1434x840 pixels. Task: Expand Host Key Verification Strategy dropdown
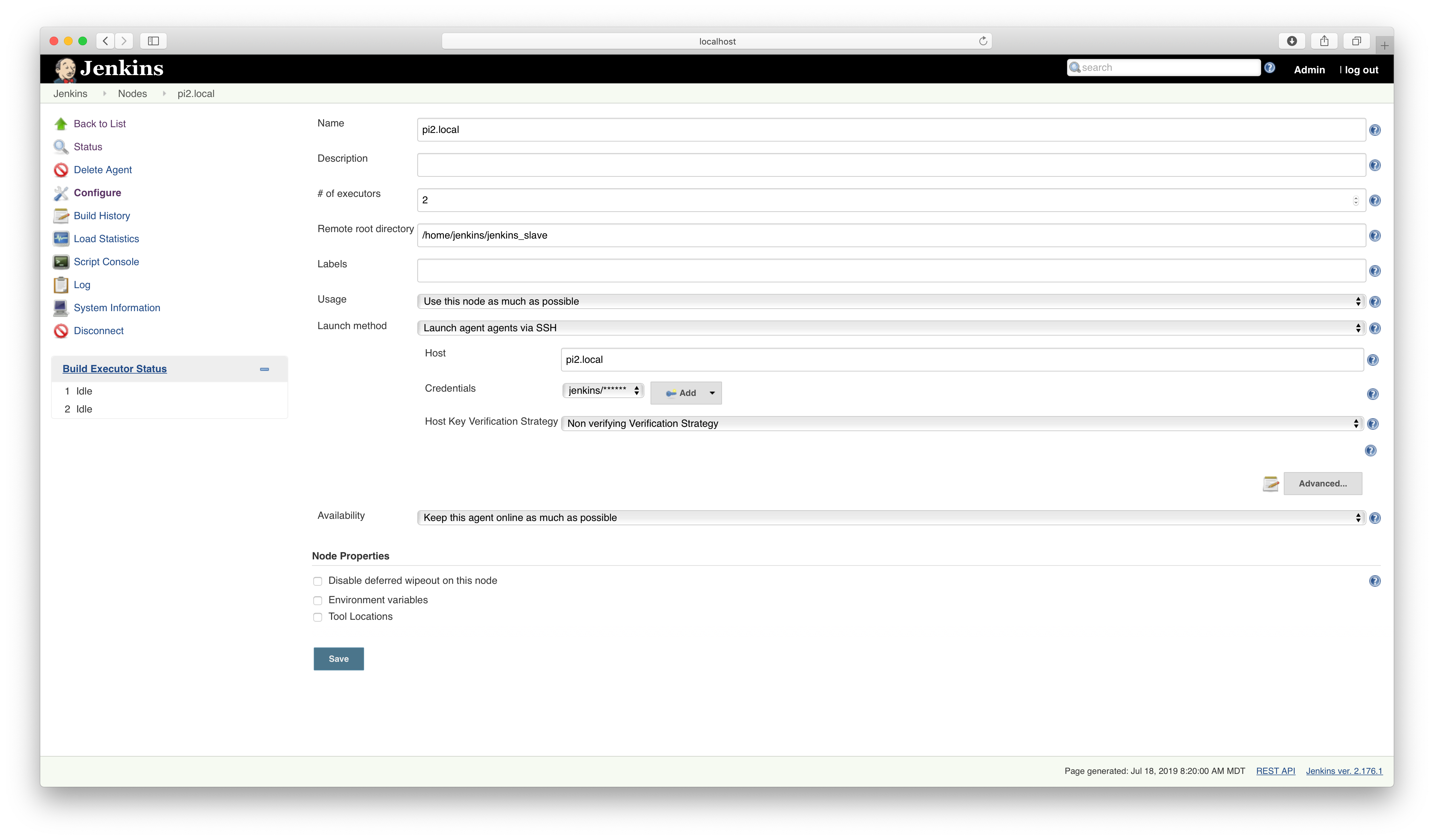(962, 424)
